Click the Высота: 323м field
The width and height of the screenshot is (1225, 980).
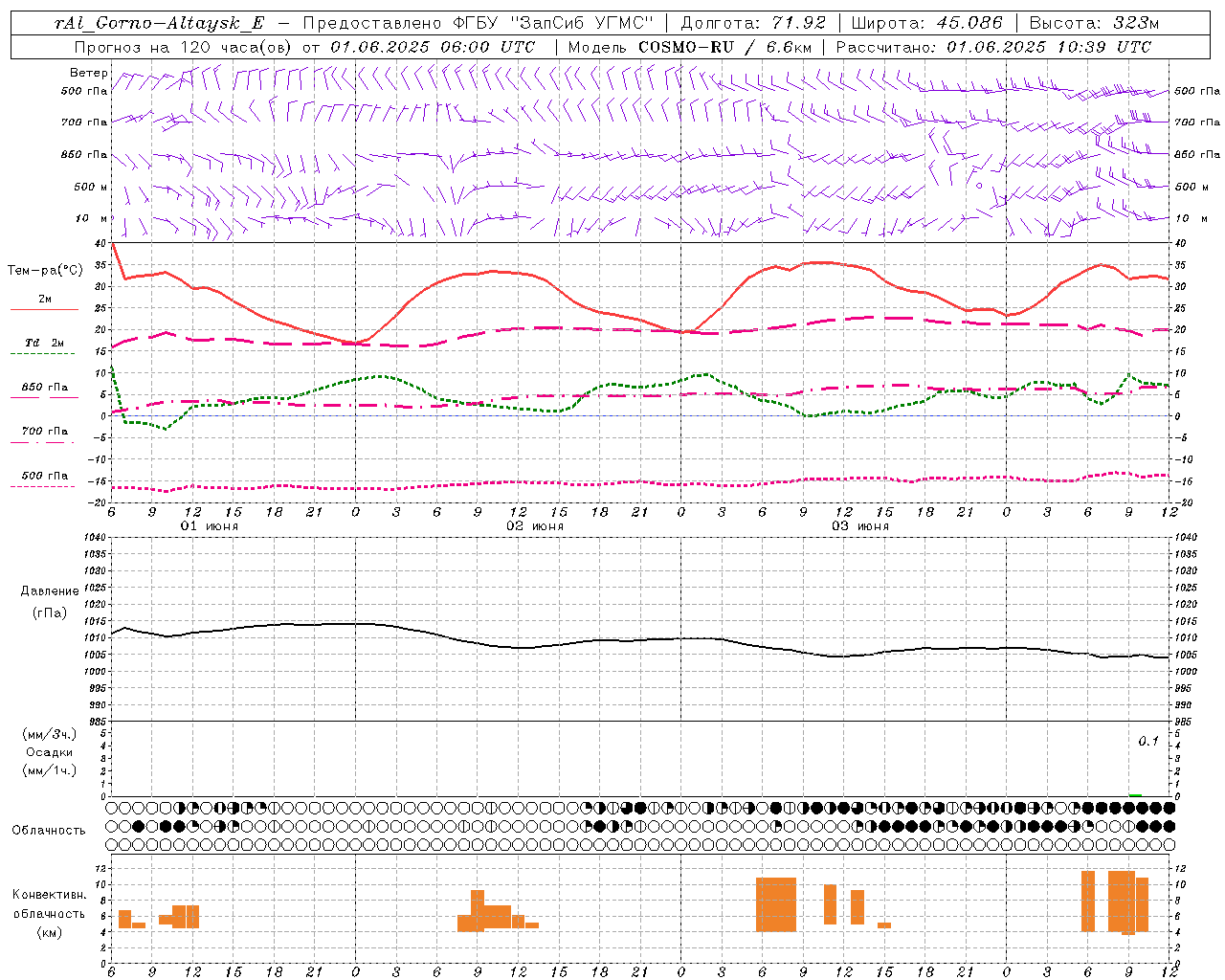point(1093,23)
